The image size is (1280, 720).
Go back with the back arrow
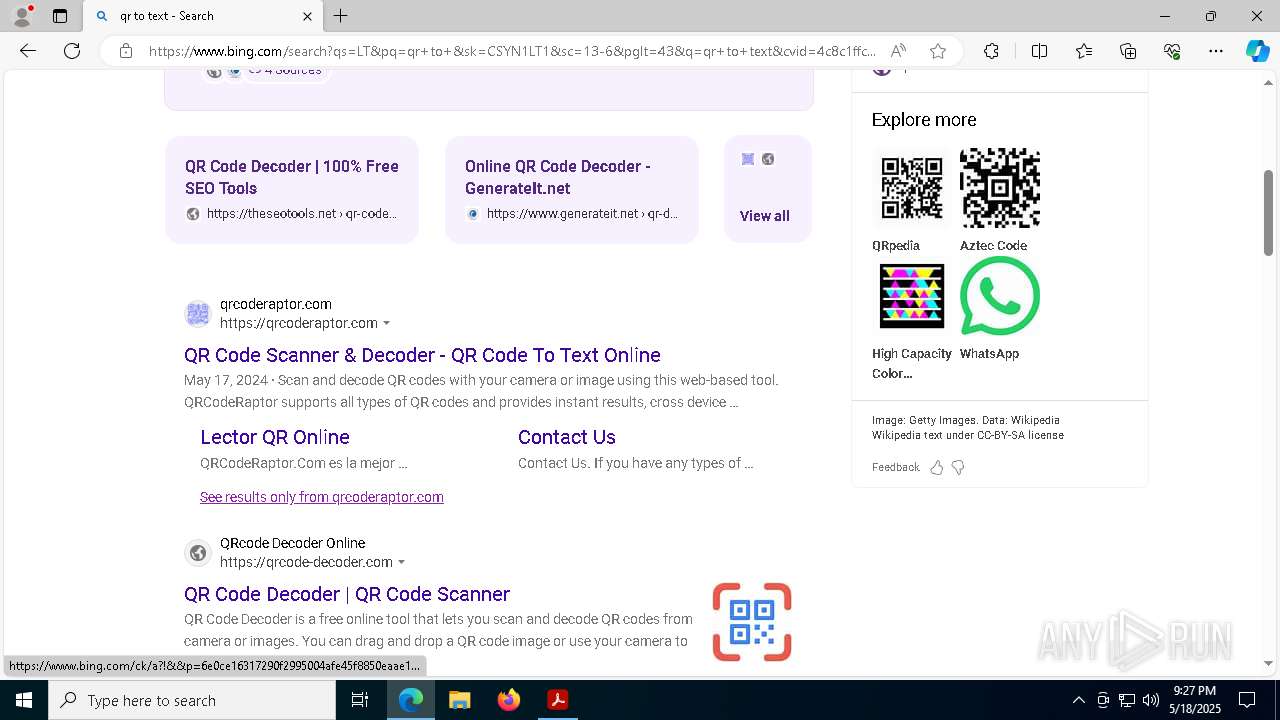pos(28,51)
